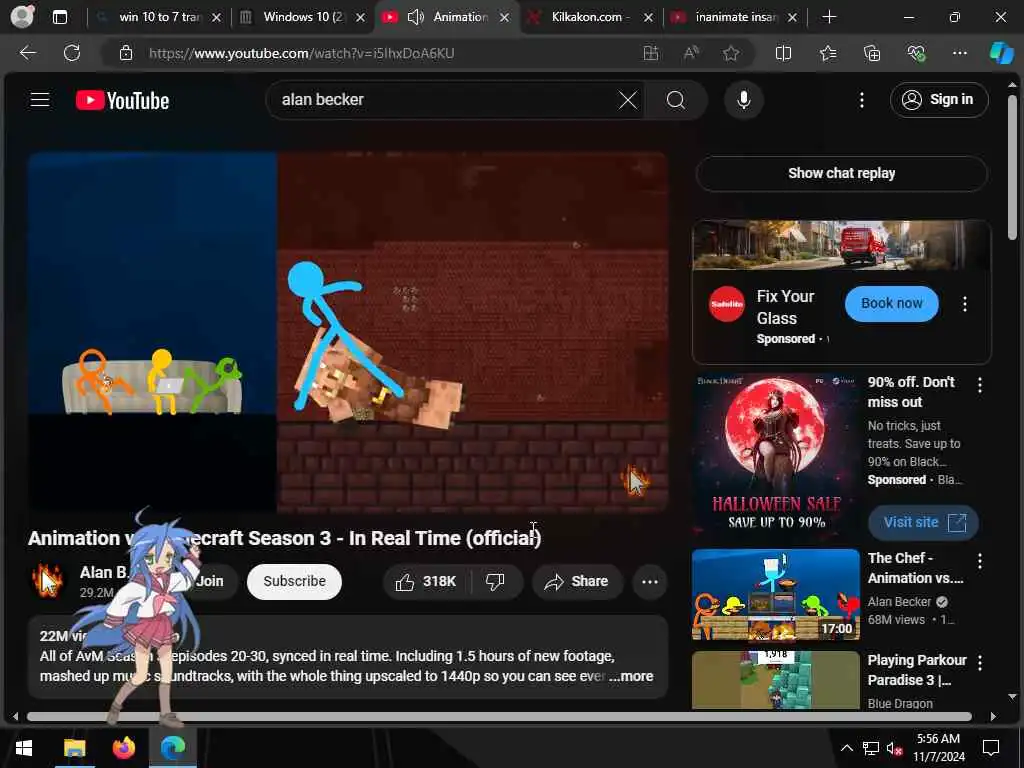Open the YouTube guide hamburger menu
The width and height of the screenshot is (1024, 768).
click(x=40, y=99)
